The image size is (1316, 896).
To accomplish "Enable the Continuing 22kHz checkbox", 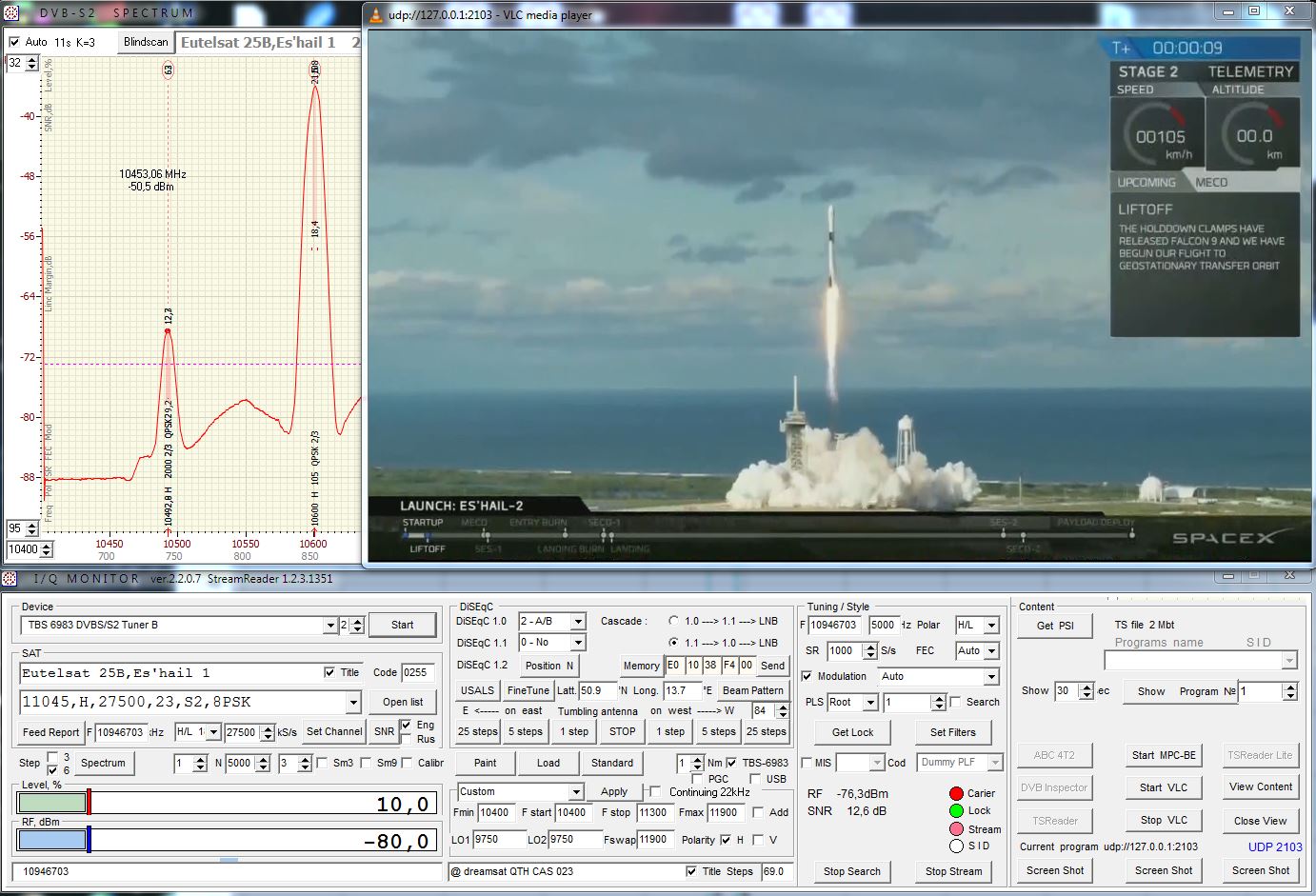I will 655,791.
